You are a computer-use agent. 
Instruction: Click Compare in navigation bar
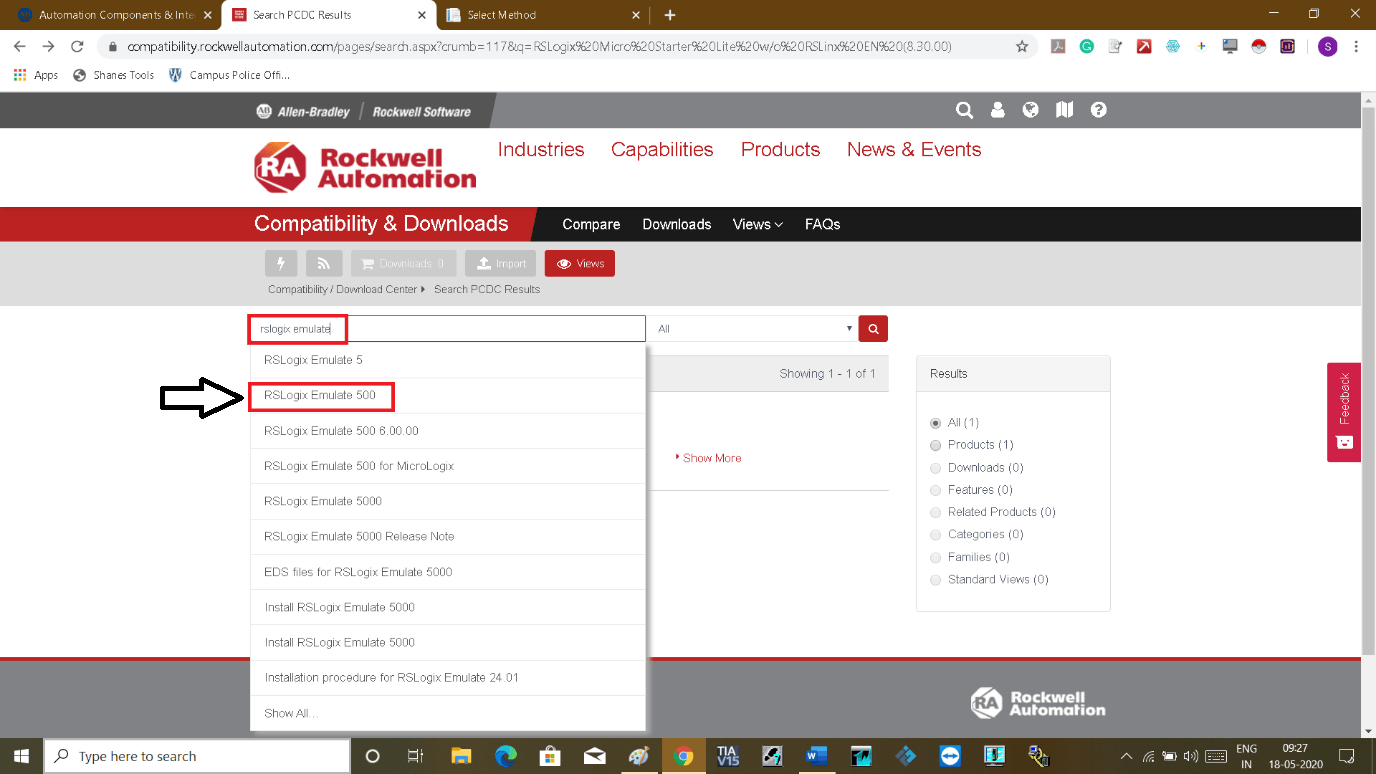(x=591, y=224)
